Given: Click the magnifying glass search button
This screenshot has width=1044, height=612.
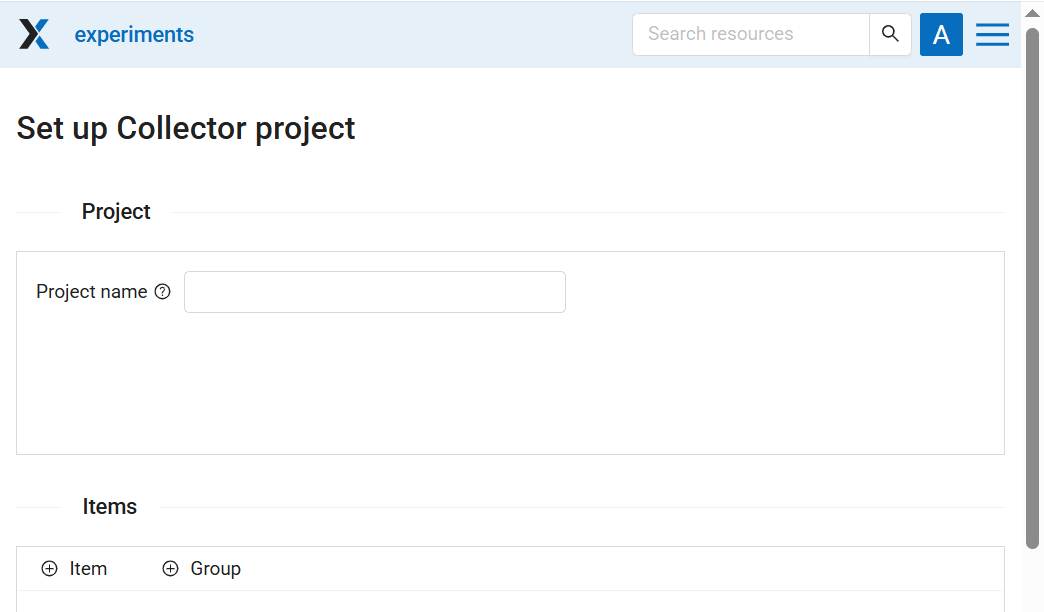Looking at the screenshot, I should point(890,34).
